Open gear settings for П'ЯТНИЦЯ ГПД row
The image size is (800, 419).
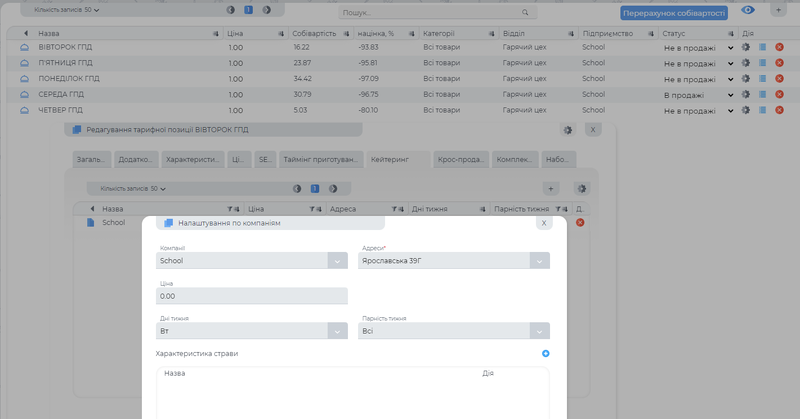[745, 63]
